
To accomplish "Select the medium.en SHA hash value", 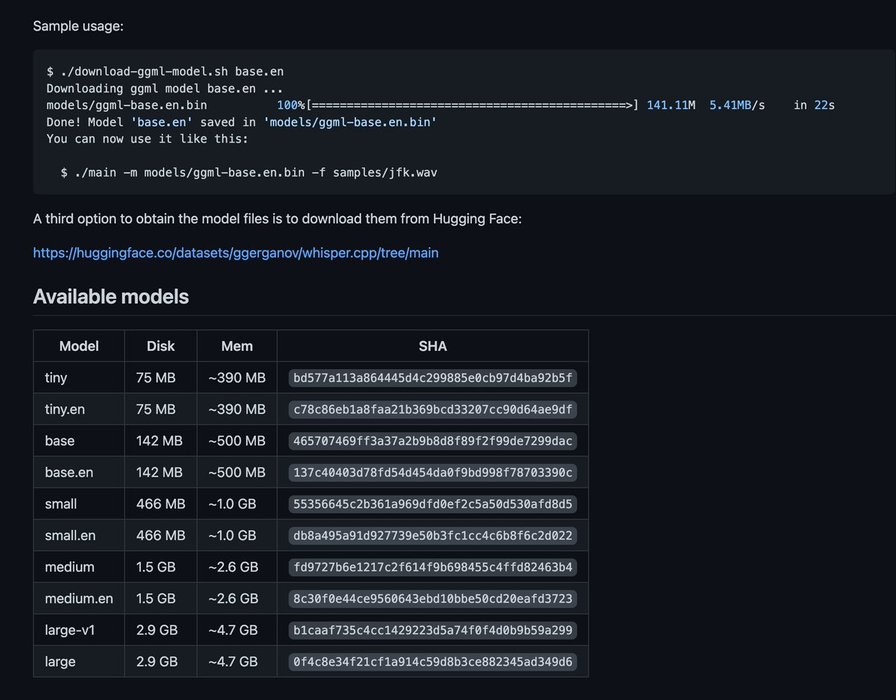I will coord(433,599).
